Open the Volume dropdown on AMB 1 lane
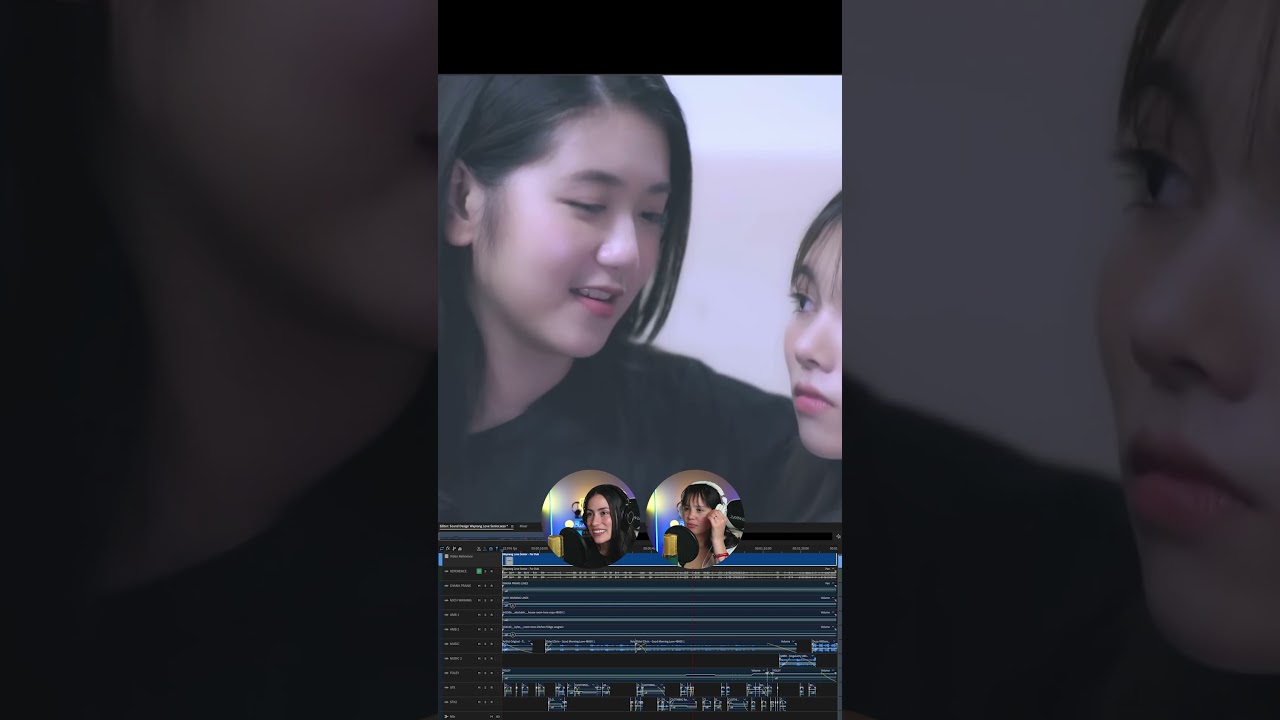Viewport: 1280px width, 720px height. point(826,612)
